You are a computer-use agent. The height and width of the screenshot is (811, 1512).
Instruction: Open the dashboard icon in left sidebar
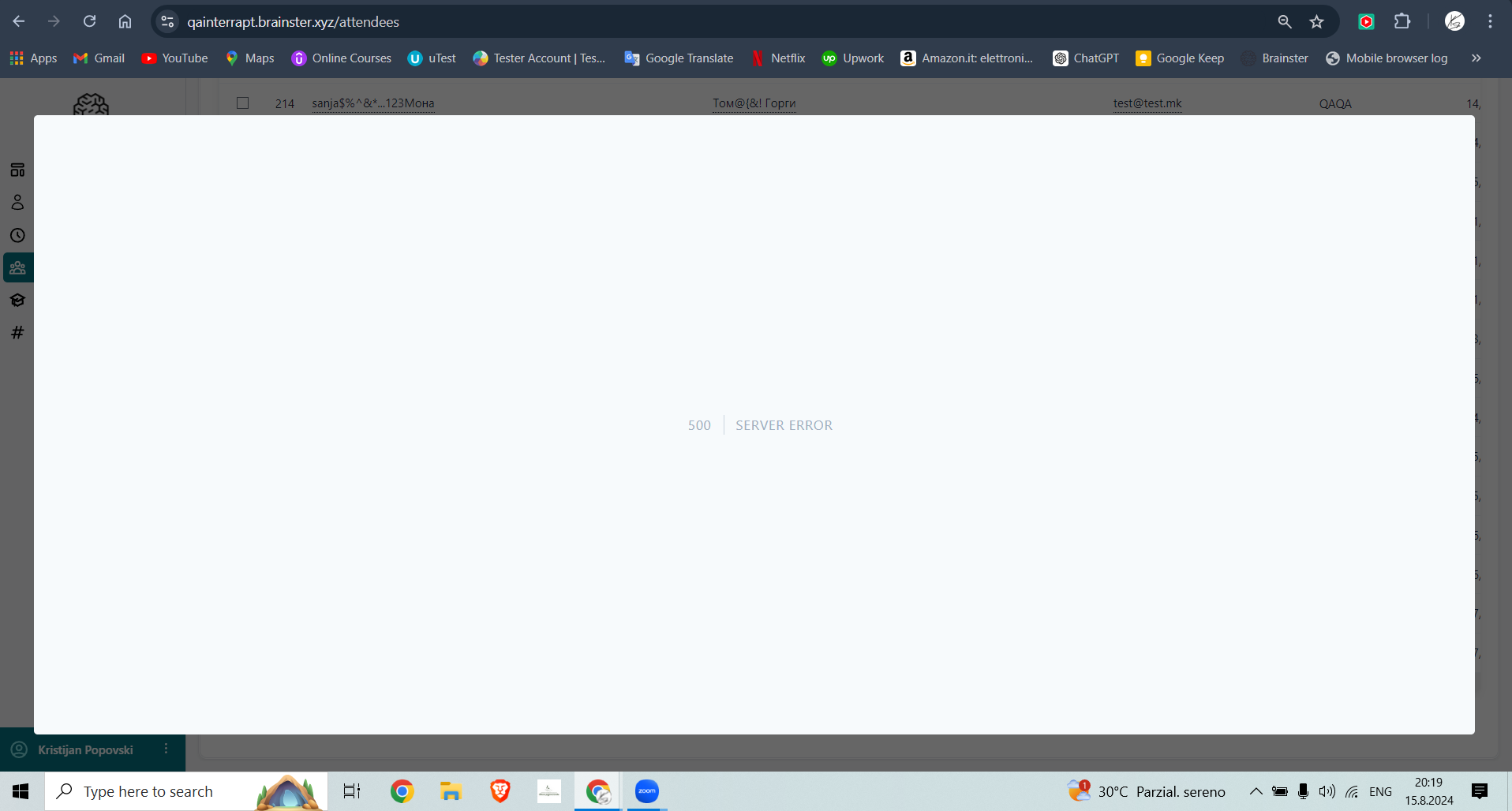point(17,170)
